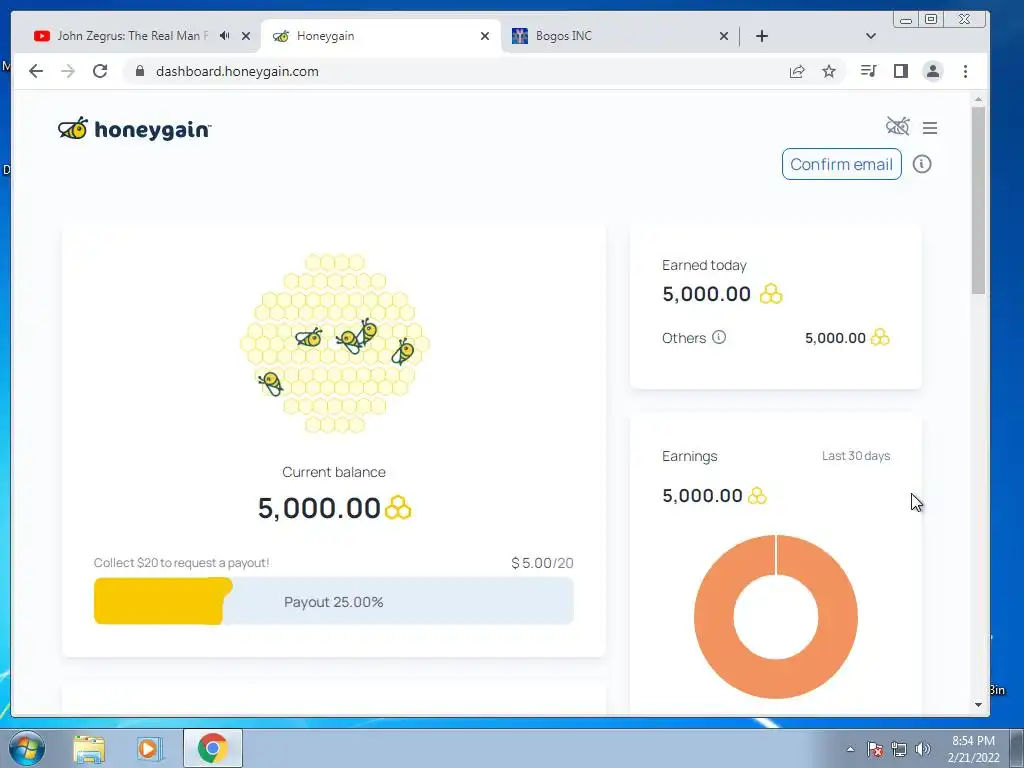
Task: Click the Show desktop strip at taskbar end
Action: [x=1017, y=748]
